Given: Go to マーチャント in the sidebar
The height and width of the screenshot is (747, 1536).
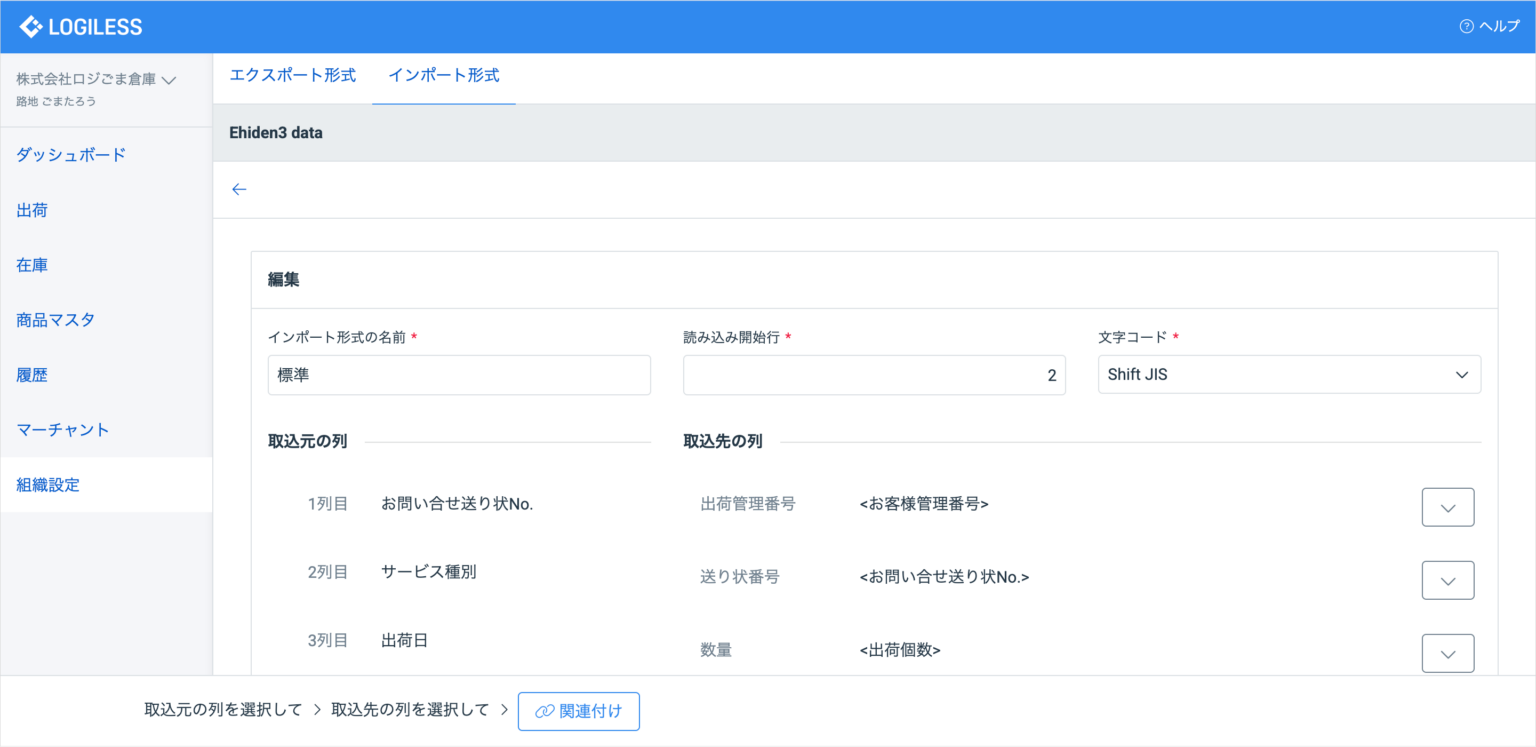Looking at the screenshot, I should click(63, 430).
